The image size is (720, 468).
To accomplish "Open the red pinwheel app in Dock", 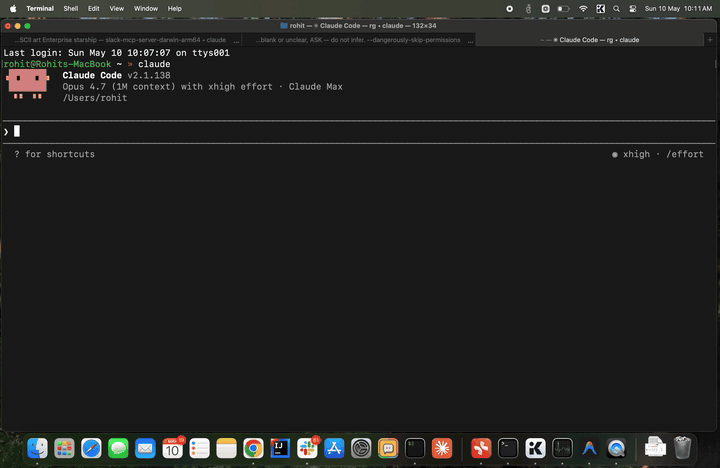I will tap(481, 448).
